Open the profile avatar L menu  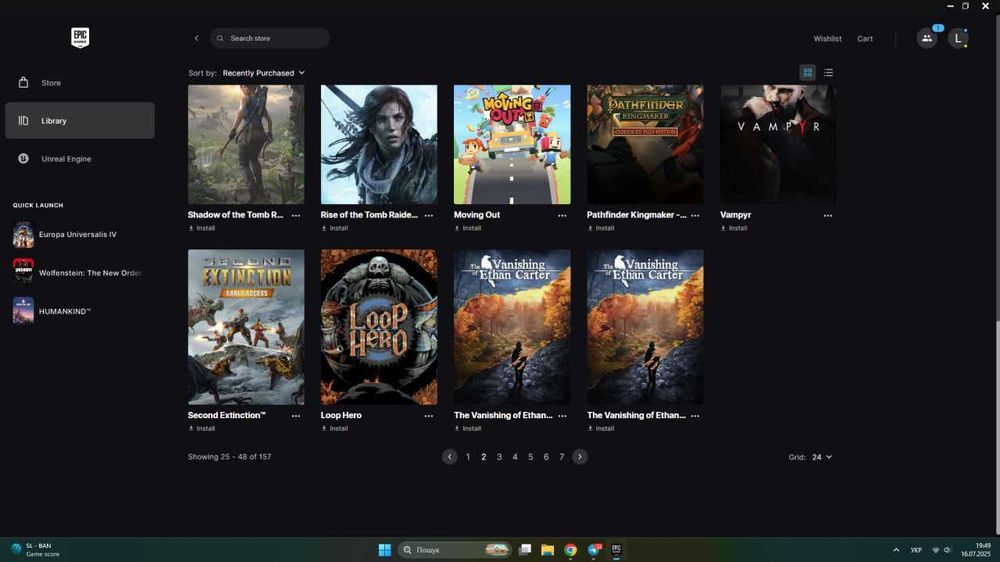click(x=957, y=38)
